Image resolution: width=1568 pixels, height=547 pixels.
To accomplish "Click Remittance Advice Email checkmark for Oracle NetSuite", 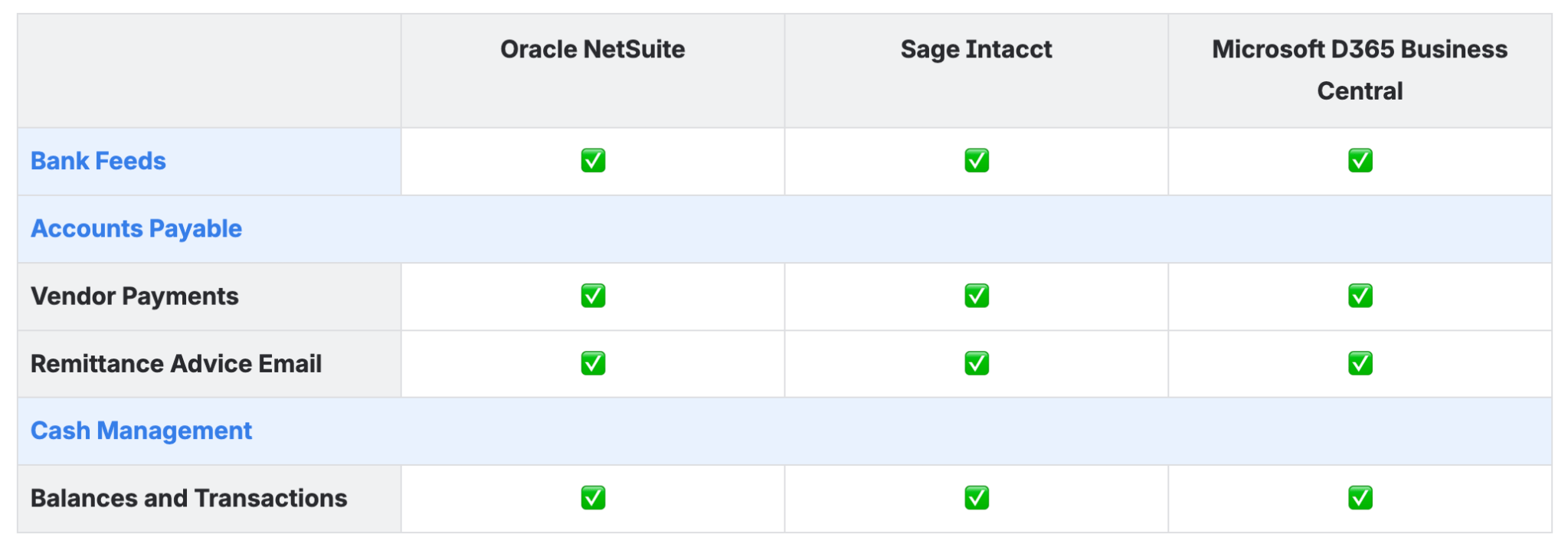I will pos(593,363).
